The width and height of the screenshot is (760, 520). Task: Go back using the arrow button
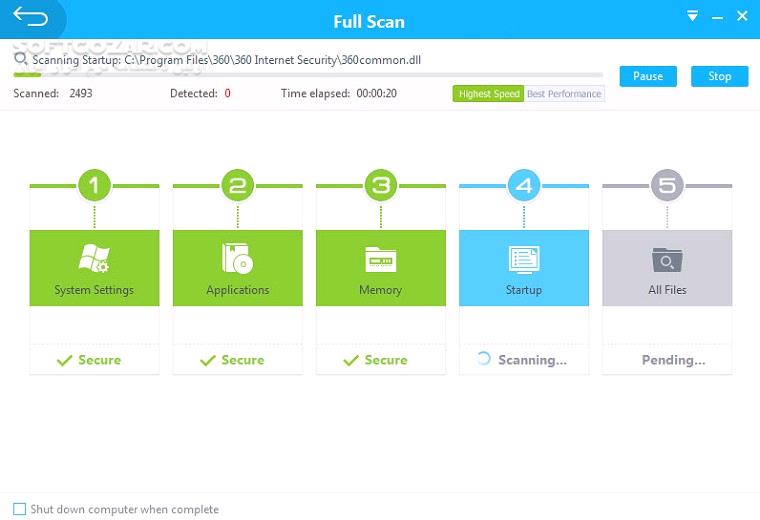[31, 17]
